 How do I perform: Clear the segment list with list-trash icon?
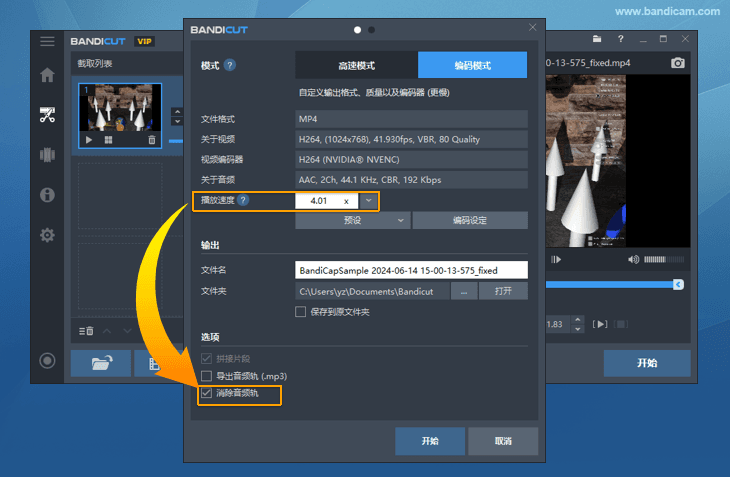click(86, 331)
